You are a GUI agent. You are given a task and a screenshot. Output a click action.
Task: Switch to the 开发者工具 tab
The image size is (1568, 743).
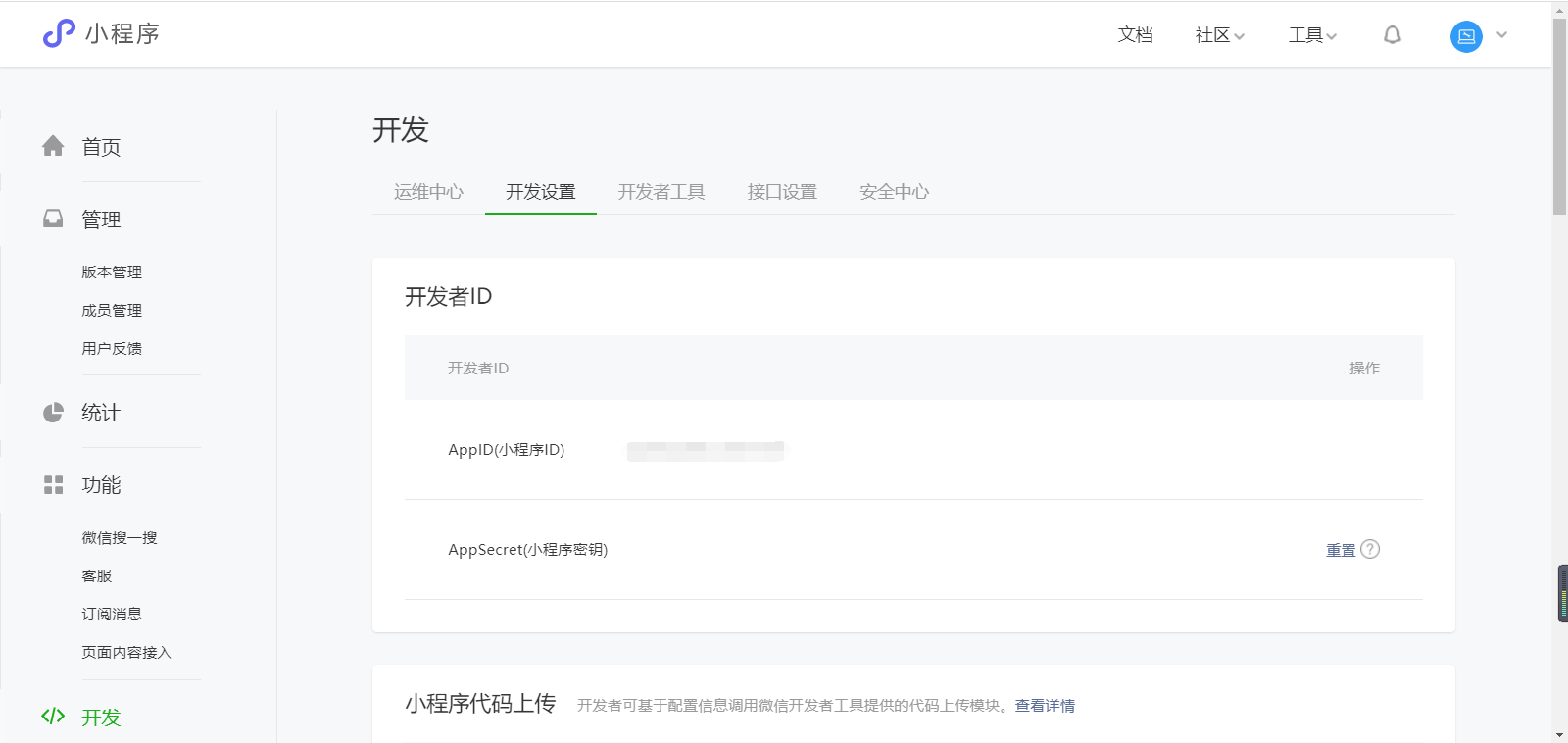661,192
